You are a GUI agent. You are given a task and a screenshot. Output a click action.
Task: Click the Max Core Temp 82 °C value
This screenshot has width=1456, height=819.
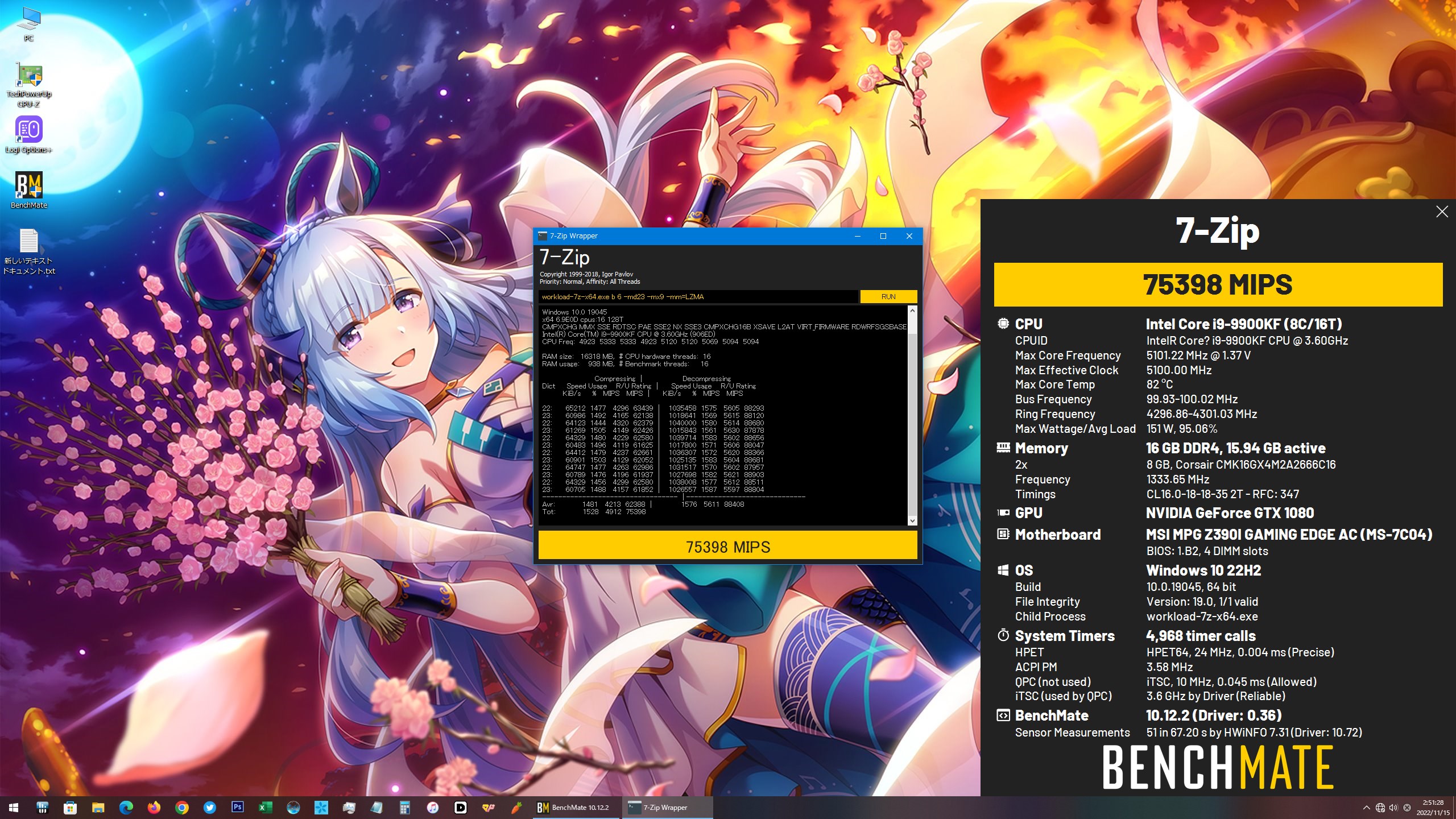point(1160,384)
